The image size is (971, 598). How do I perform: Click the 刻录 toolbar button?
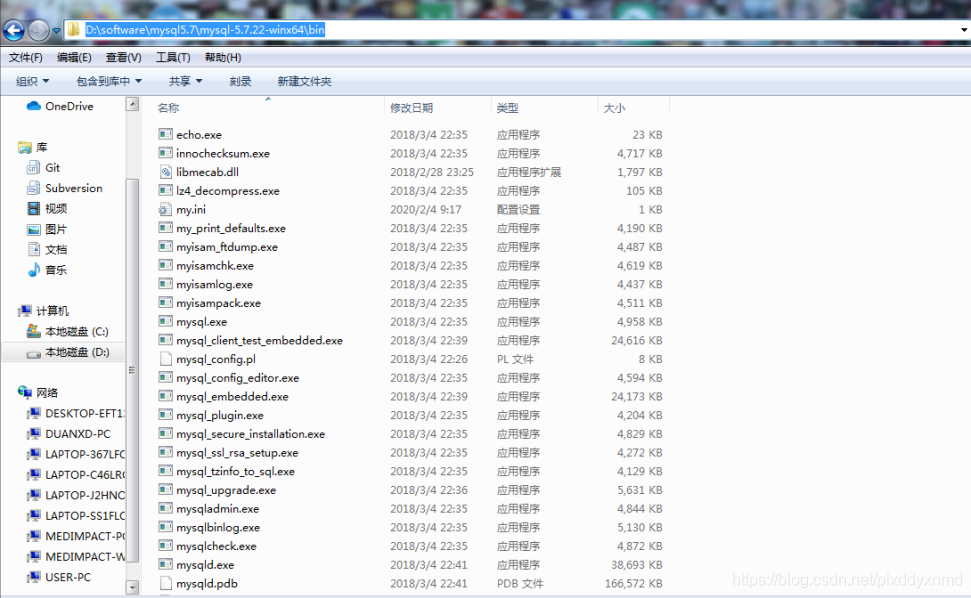[240, 81]
